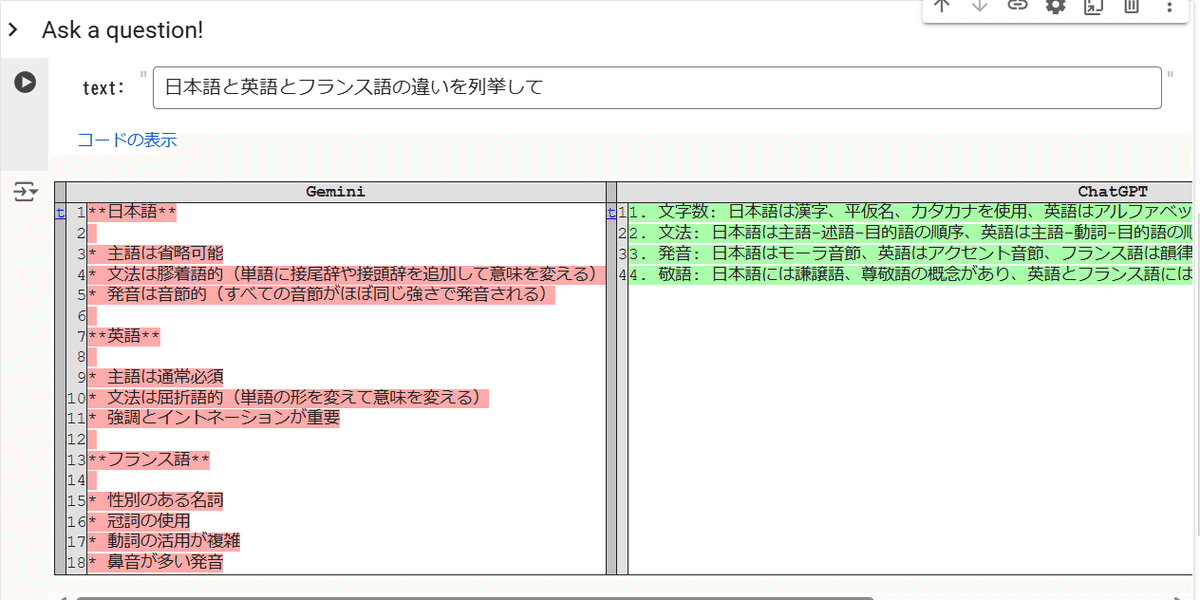Open more cell actions menu
The width and height of the screenshot is (1200, 600).
click(x=1169, y=6)
